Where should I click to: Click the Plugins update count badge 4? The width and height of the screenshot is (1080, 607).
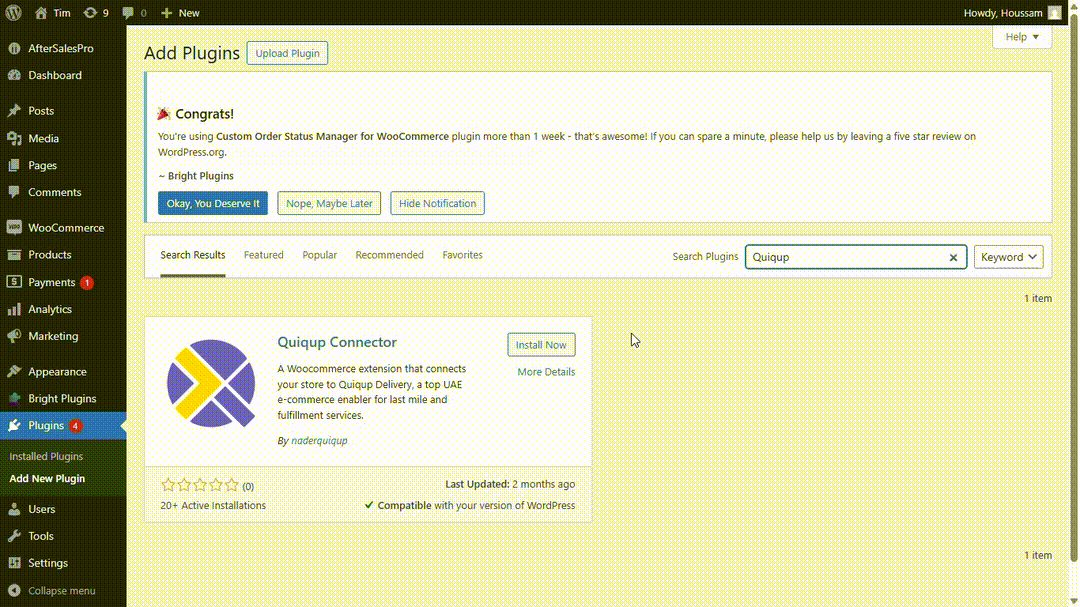[x=75, y=426]
